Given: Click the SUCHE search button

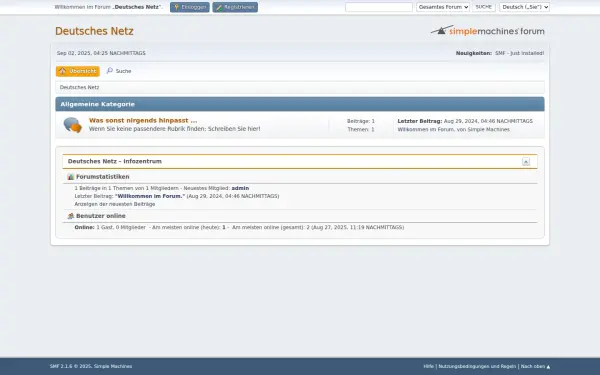Looking at the screenshot, I should pos(484,7).
